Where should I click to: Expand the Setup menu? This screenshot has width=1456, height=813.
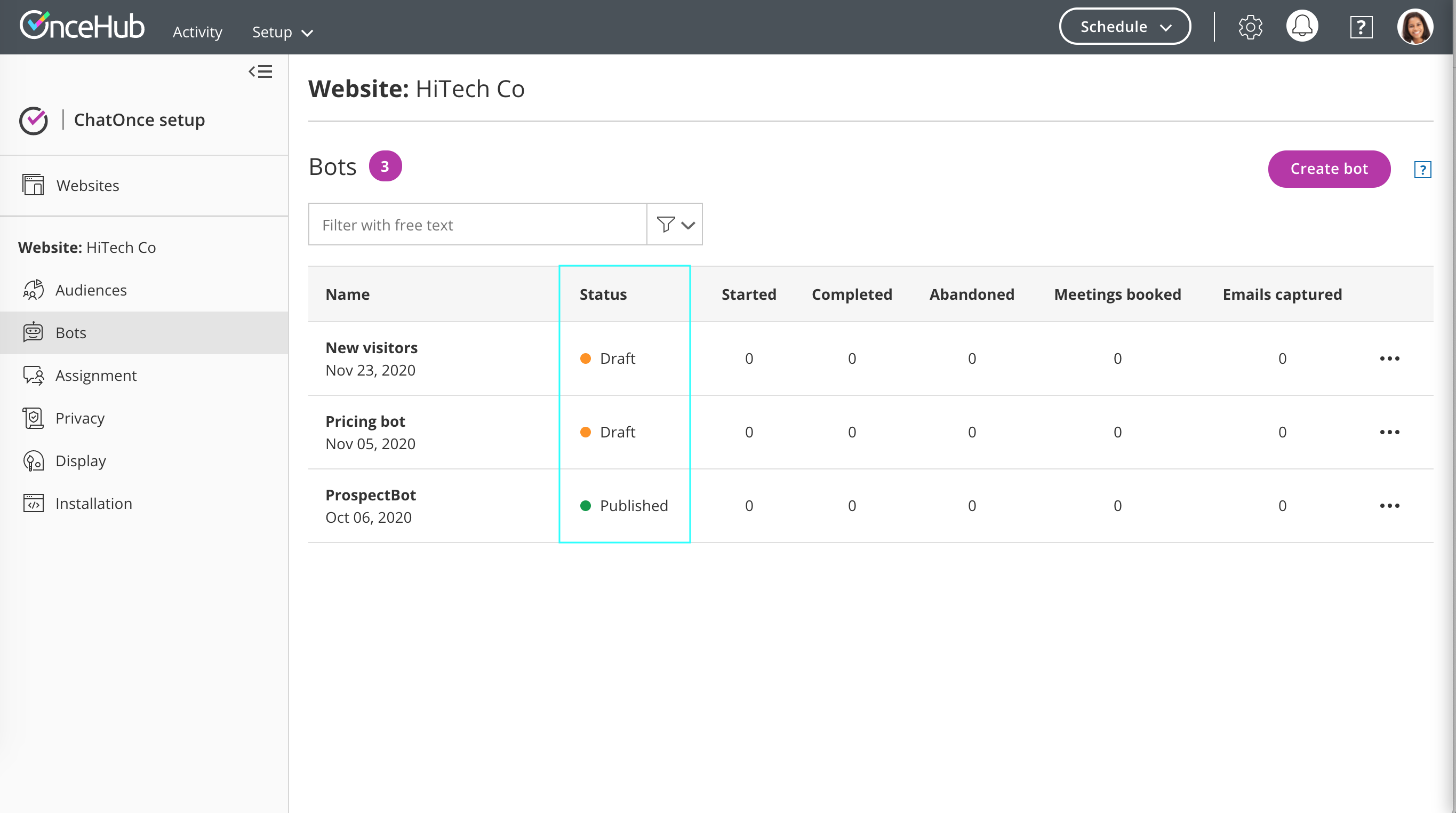click(282, 32)
